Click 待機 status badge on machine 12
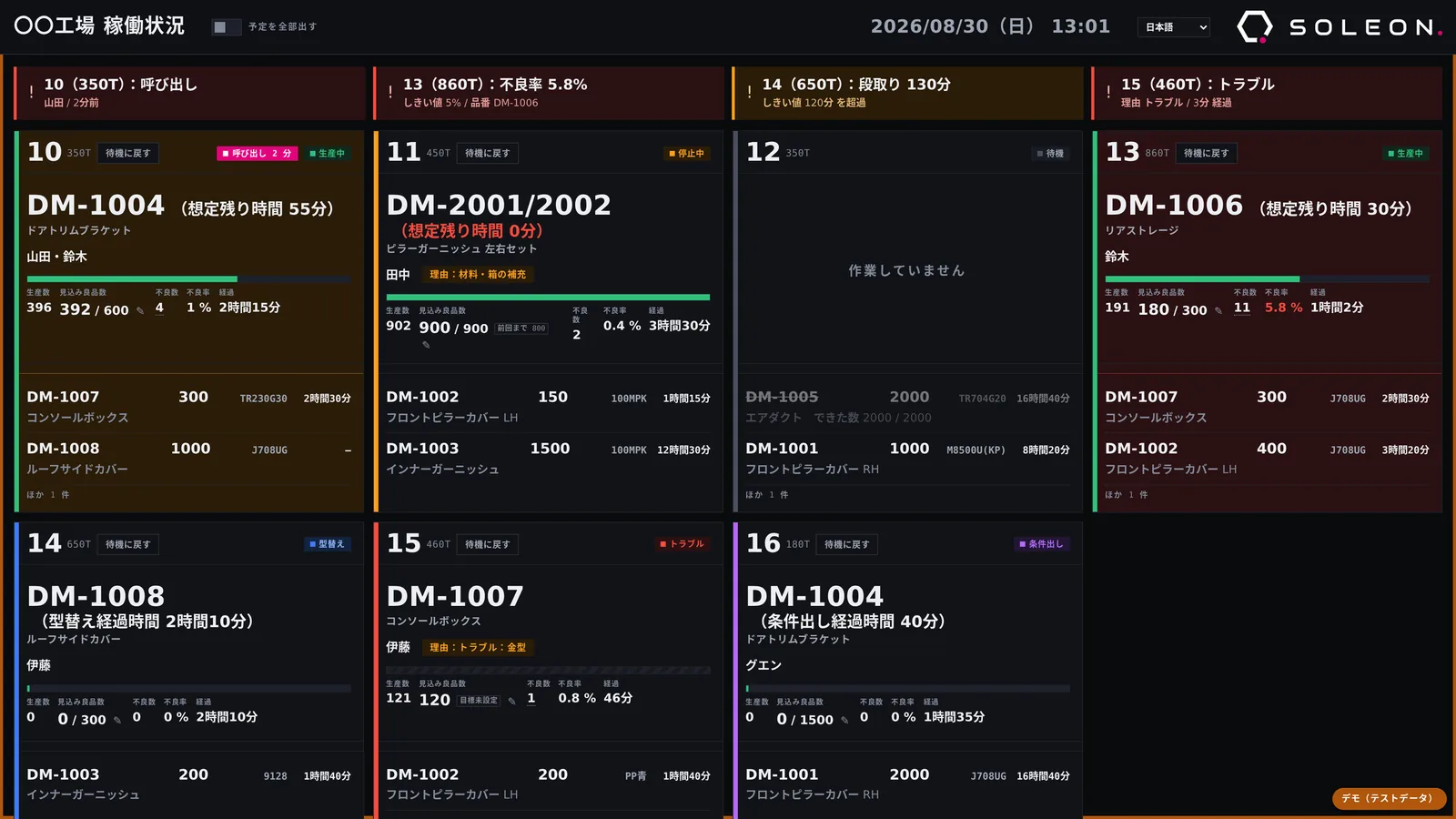This screenshot has height=819, width=1456. tap(1050, 154)
